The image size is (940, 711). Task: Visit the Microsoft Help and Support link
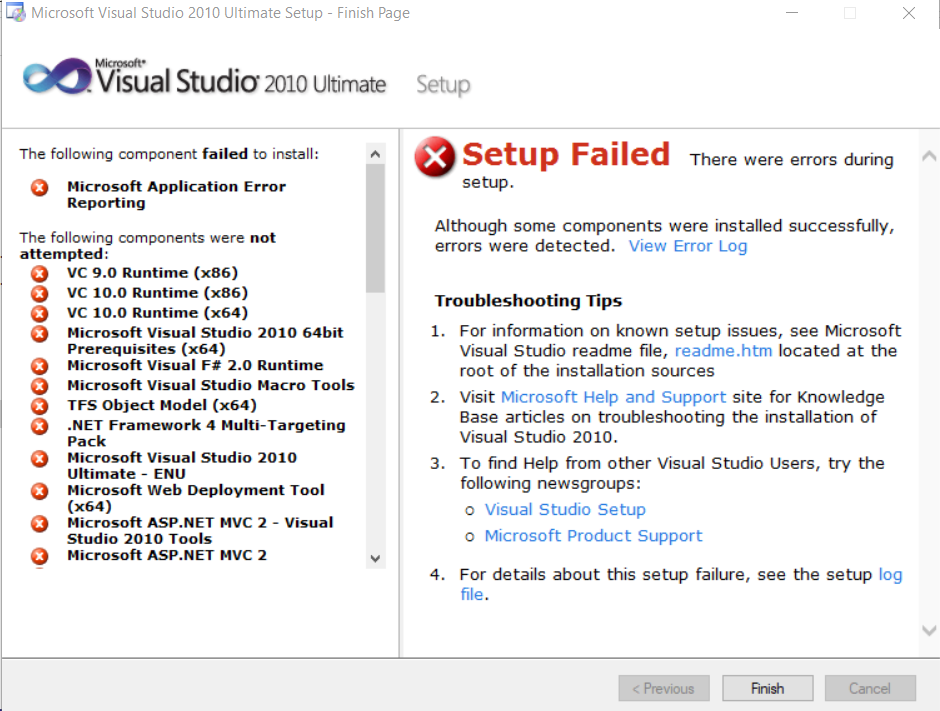613,397
